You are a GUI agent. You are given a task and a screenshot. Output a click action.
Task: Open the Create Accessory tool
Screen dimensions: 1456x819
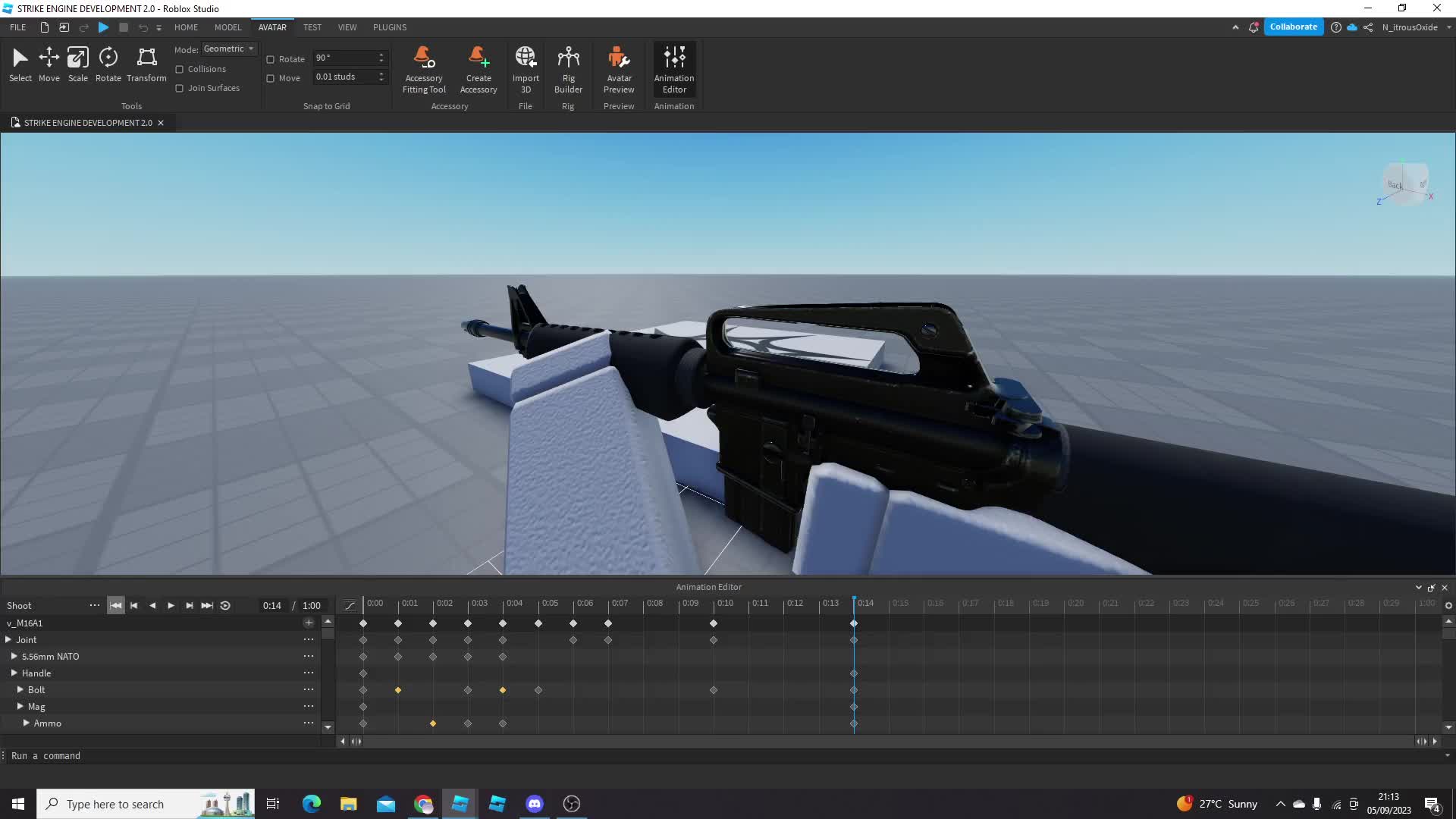[479, 68]
